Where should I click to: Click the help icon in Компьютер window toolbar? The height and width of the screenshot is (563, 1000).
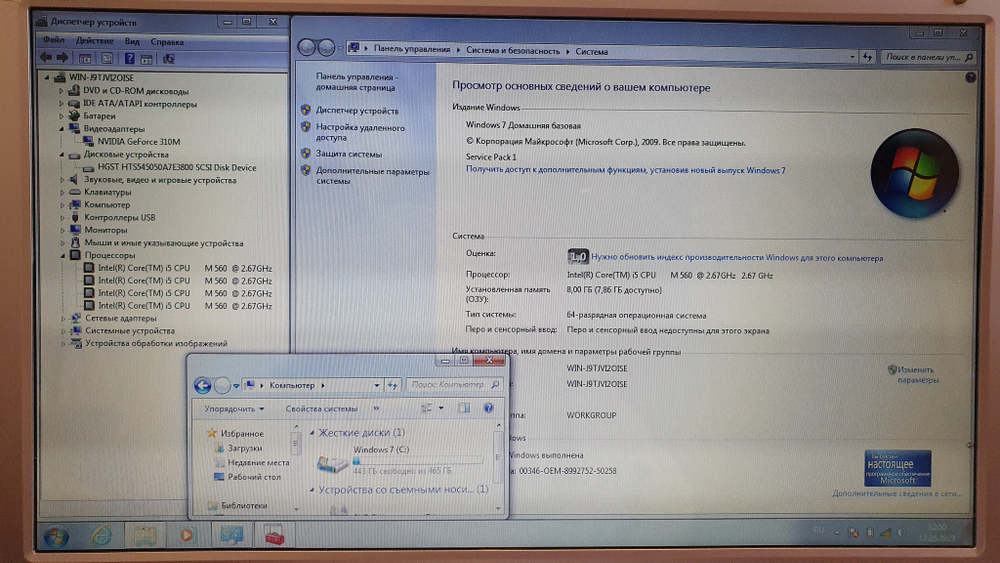(x=489, y=408)
